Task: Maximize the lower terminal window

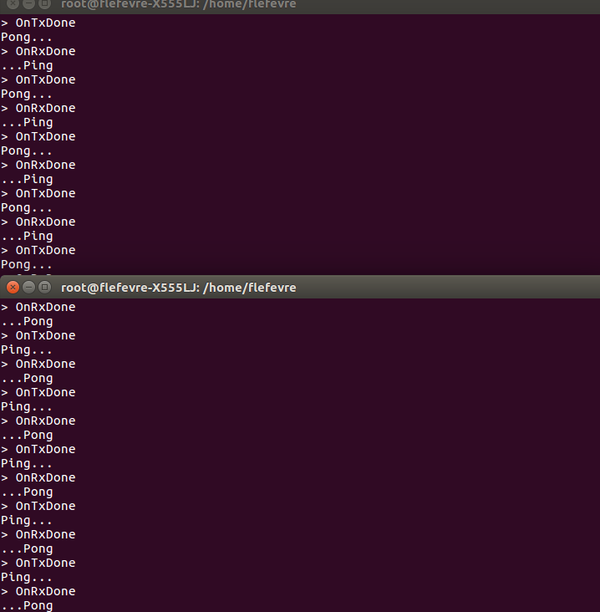Action: [x=45, y=287]
